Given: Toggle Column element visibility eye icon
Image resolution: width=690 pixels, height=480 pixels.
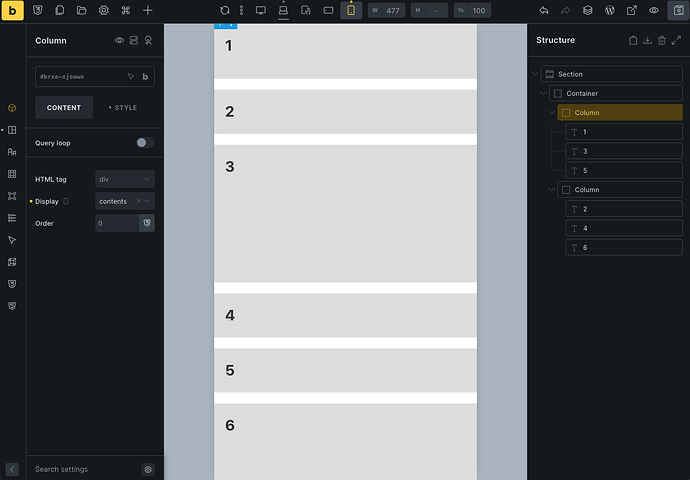Looking at the screenshot, I should [119, 40].
